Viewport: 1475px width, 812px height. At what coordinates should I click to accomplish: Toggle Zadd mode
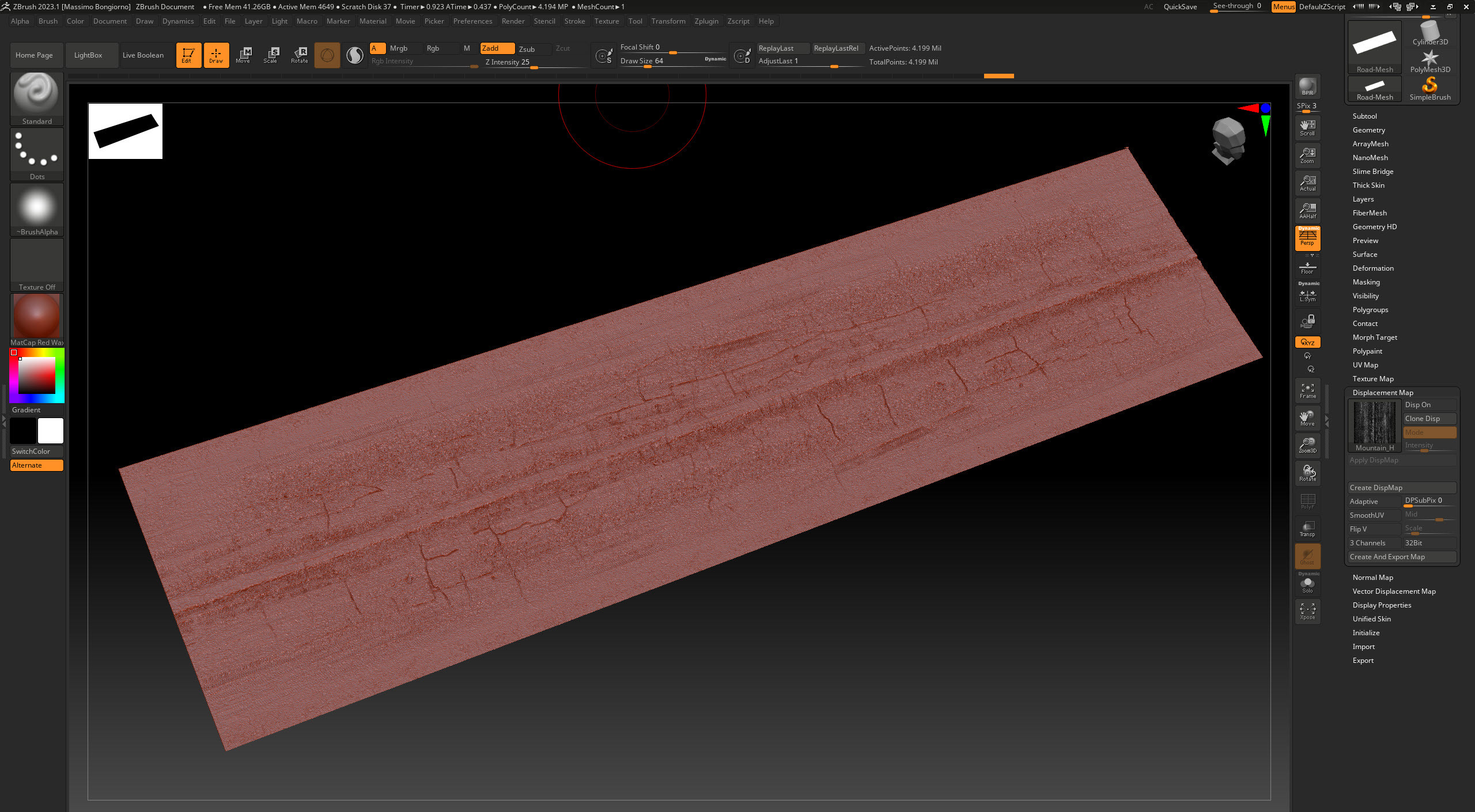(x=497, y=48)
